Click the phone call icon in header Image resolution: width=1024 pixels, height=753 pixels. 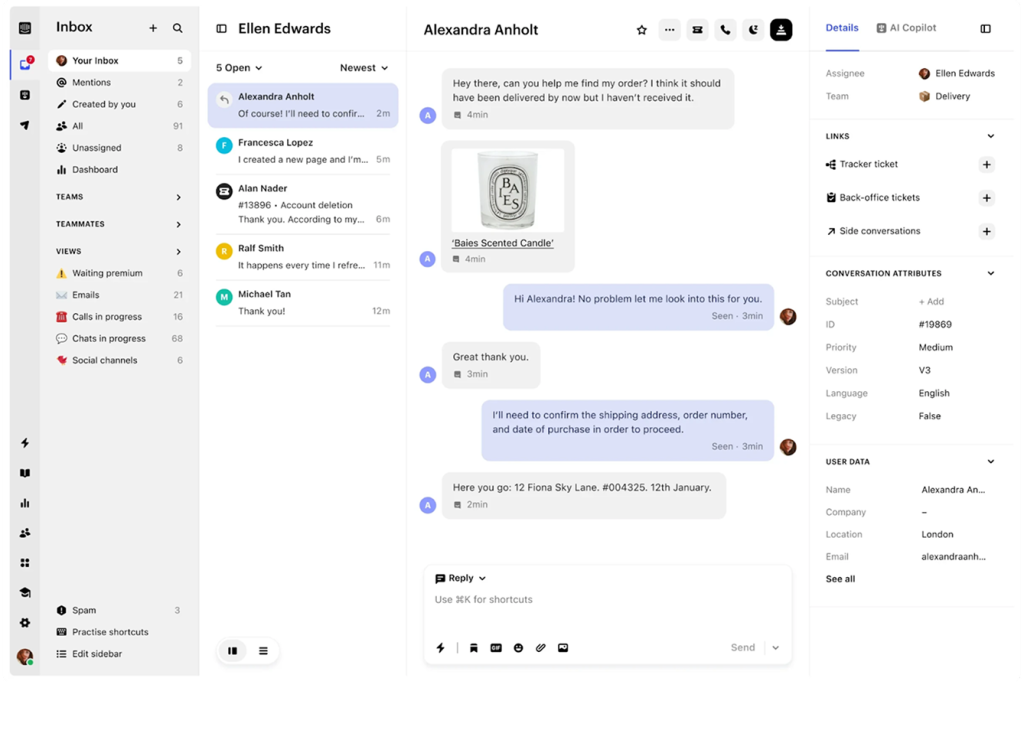tap(725, 30)
